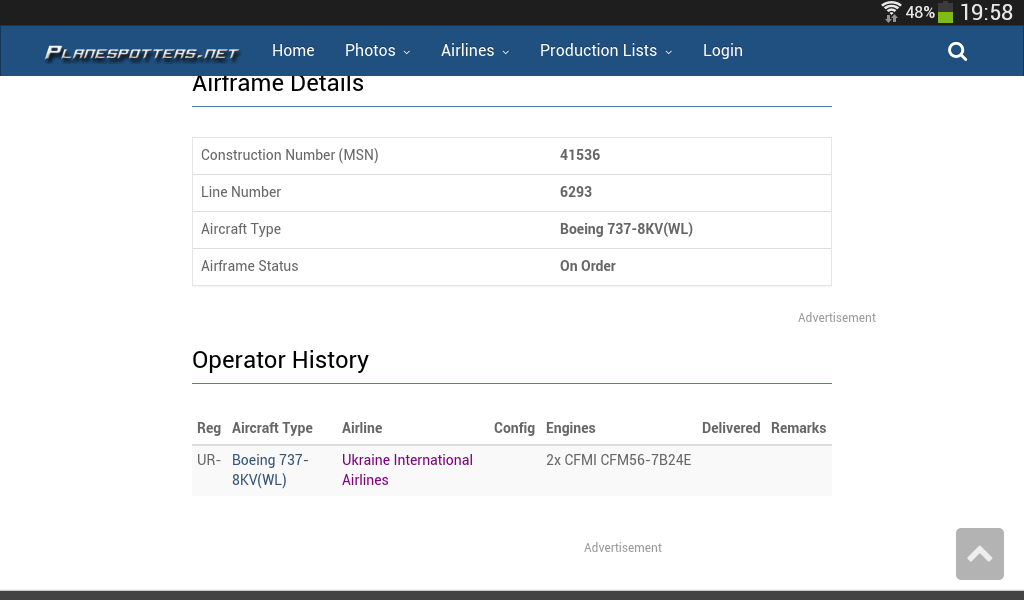Go to the Home page

click(293, 51)
